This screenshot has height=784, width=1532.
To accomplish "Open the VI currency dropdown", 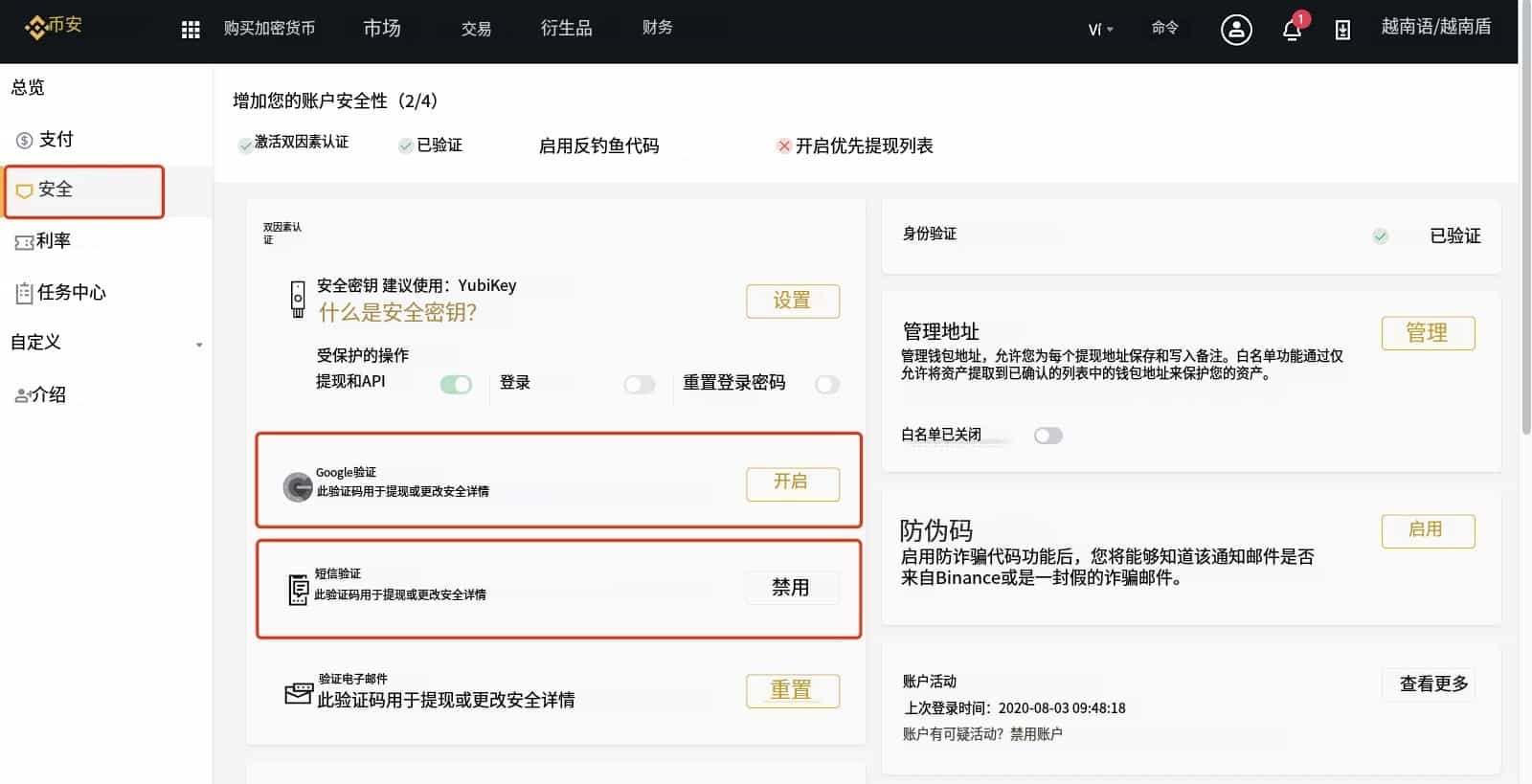I will (x=1100, y=30).
